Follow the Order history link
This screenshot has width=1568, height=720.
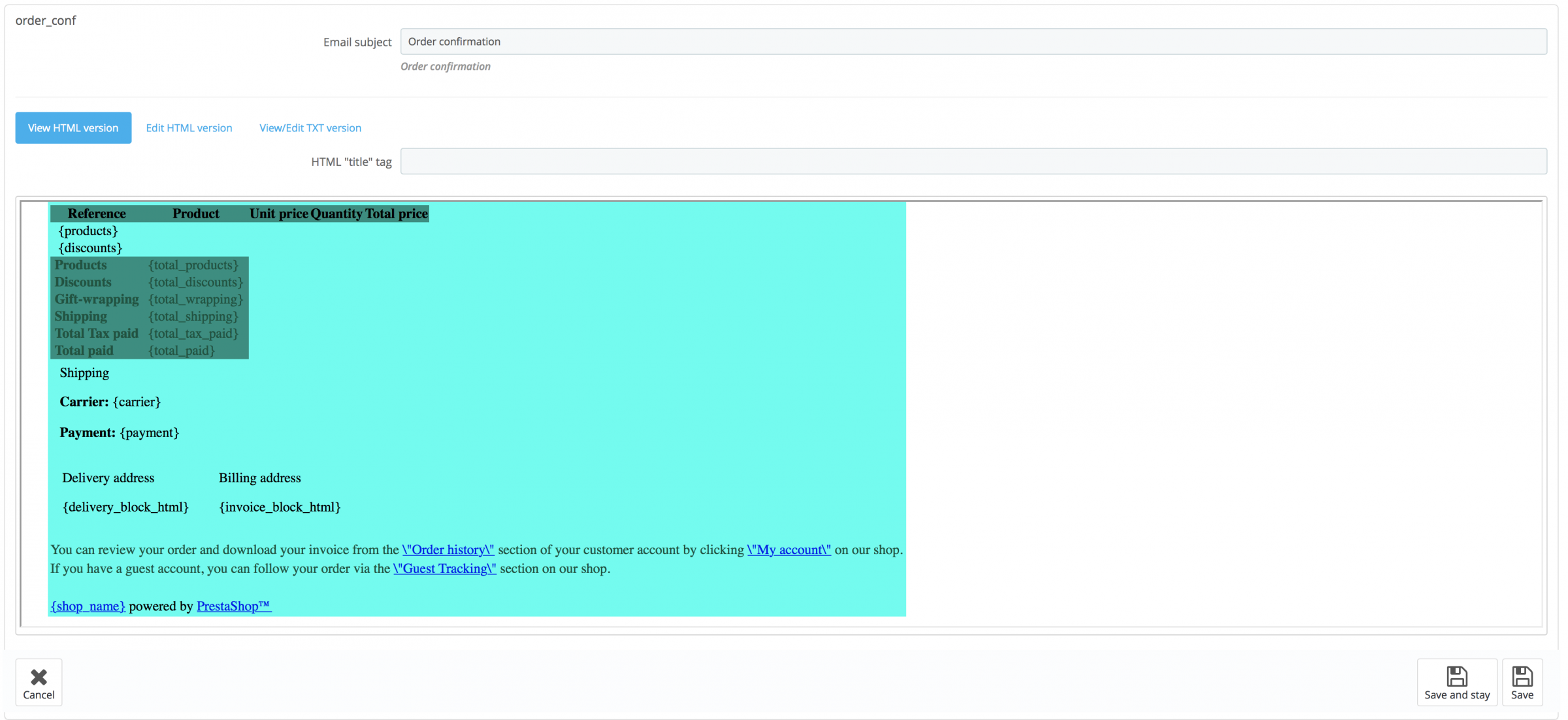448,550
